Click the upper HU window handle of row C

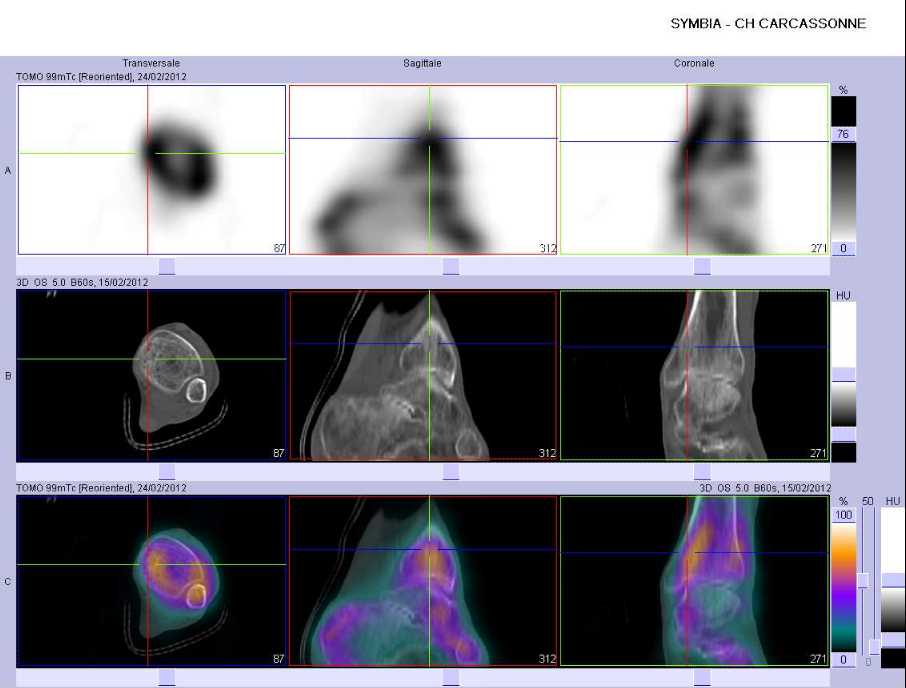point(893,581)
